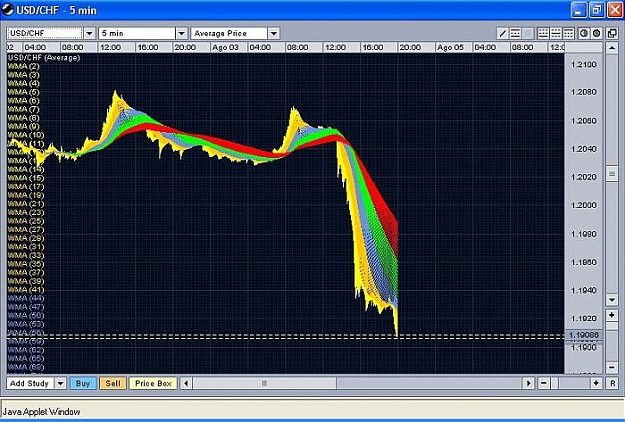Open the line style icon with dashed middle
Image resolution: width=625 pixels, height=422 pixels.
[515, 33]
